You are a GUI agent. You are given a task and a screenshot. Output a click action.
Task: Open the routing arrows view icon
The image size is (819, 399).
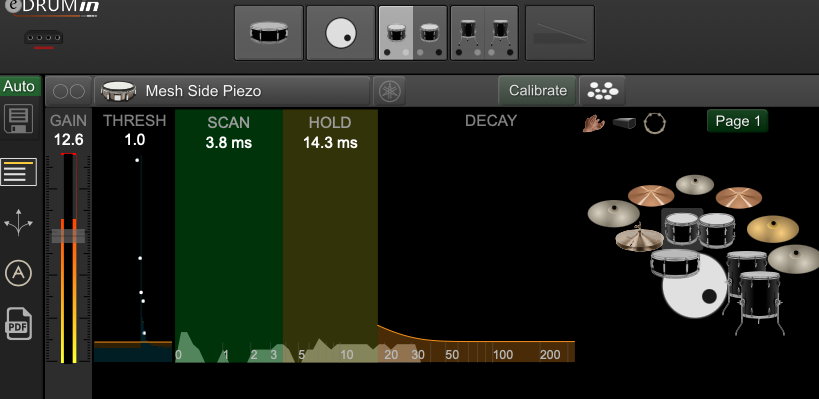[x=18, y=222]
